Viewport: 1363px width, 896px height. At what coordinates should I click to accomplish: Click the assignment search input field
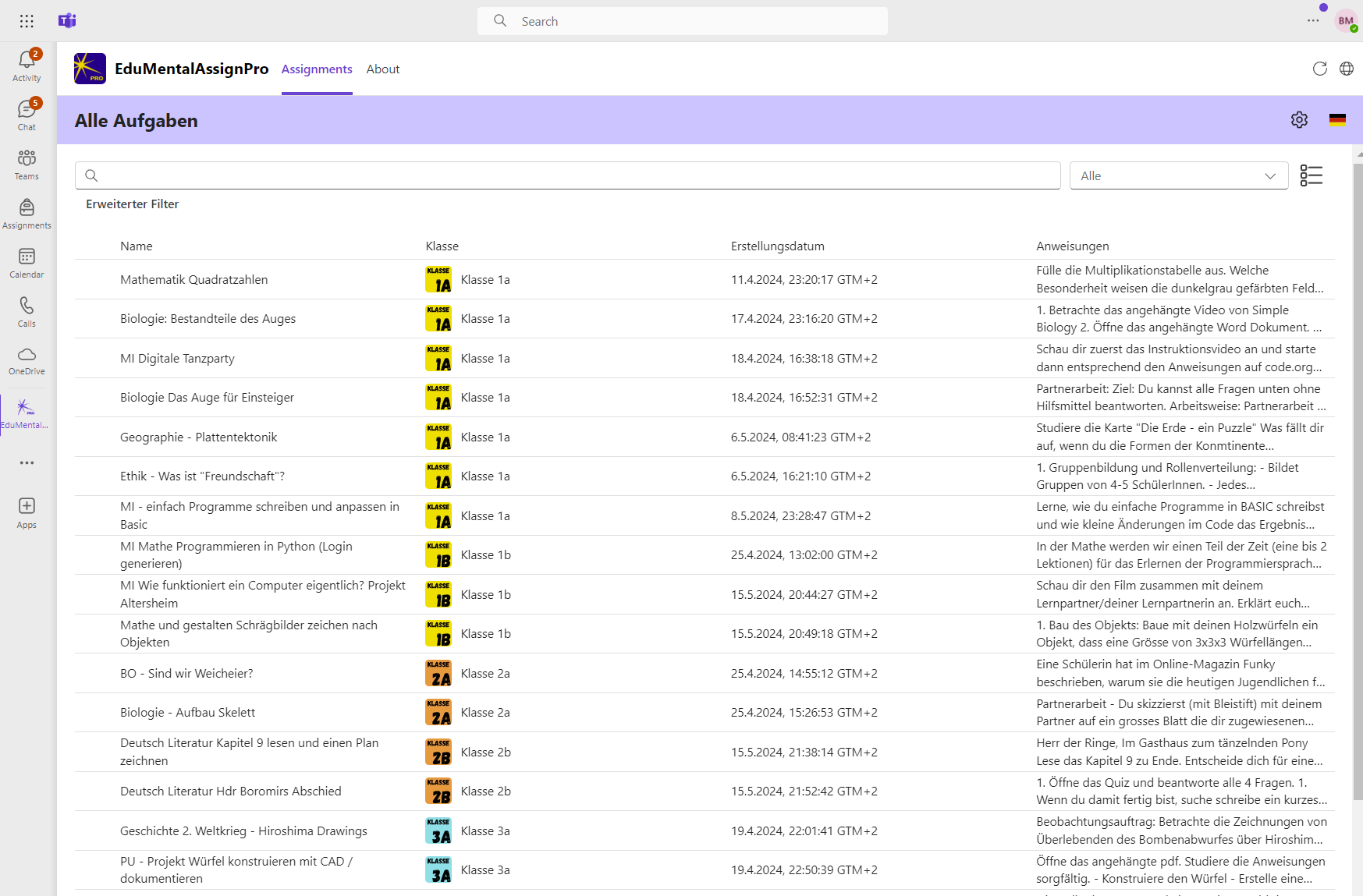coord(567,175)
